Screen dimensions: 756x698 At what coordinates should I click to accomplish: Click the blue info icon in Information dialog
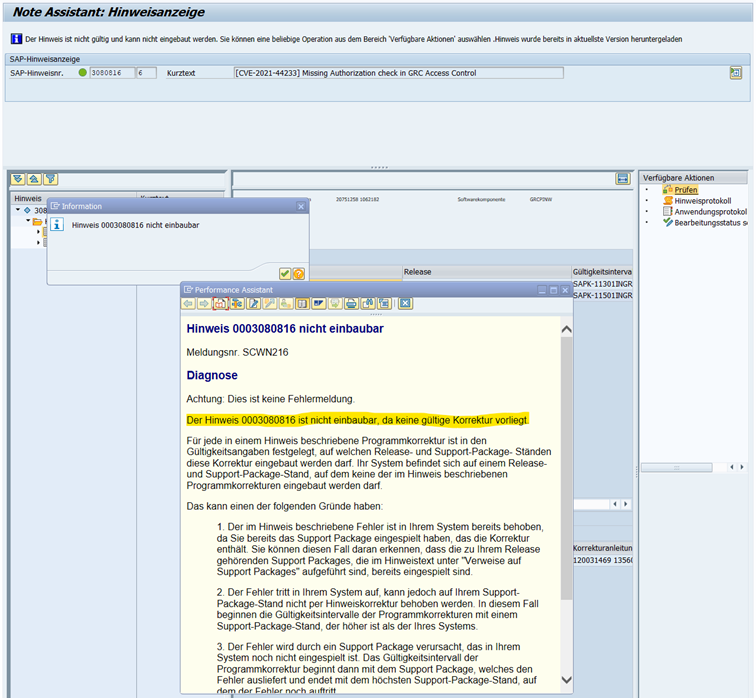coord(57,225)
